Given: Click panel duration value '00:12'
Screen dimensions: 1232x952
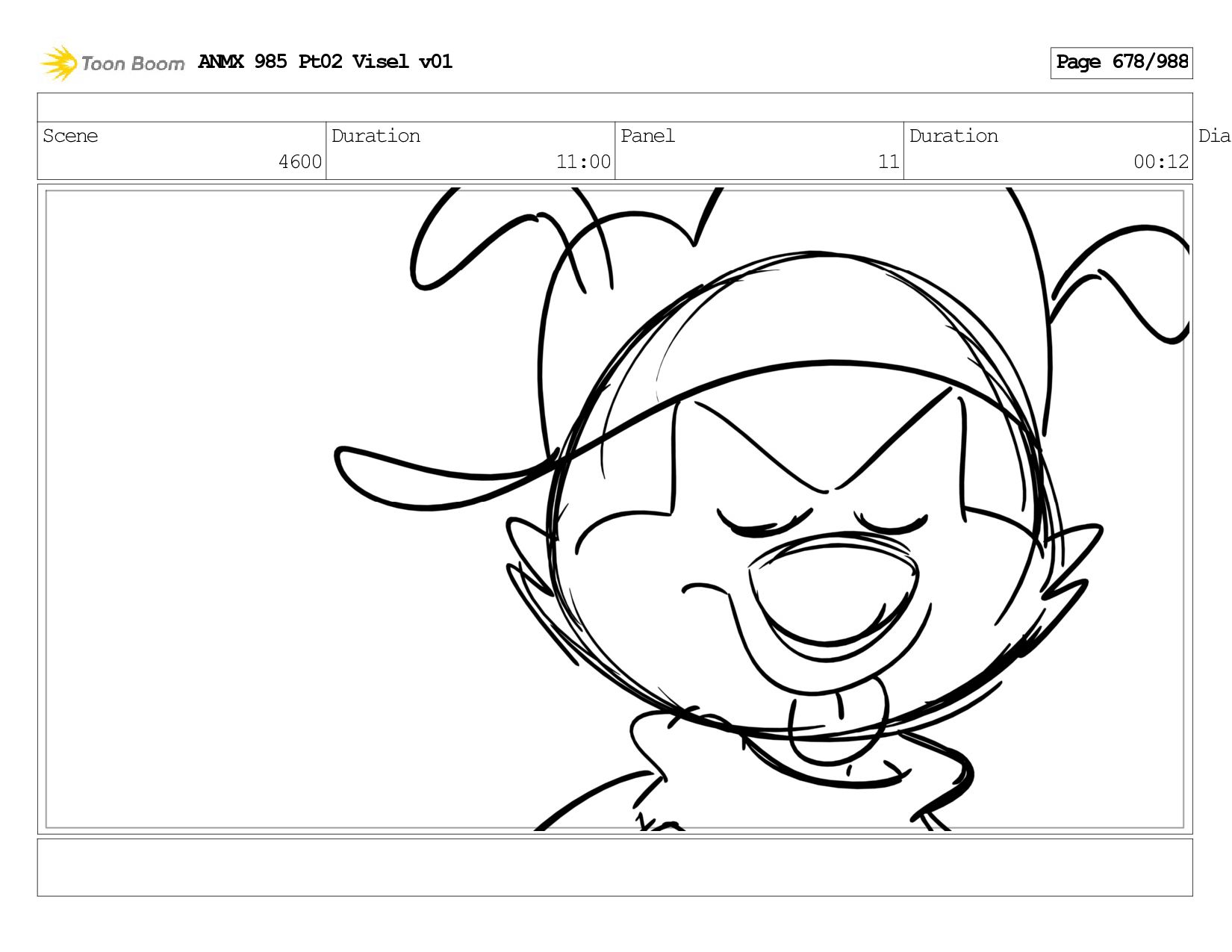Looking at the screenshot, I should (x=1161, y=162).
